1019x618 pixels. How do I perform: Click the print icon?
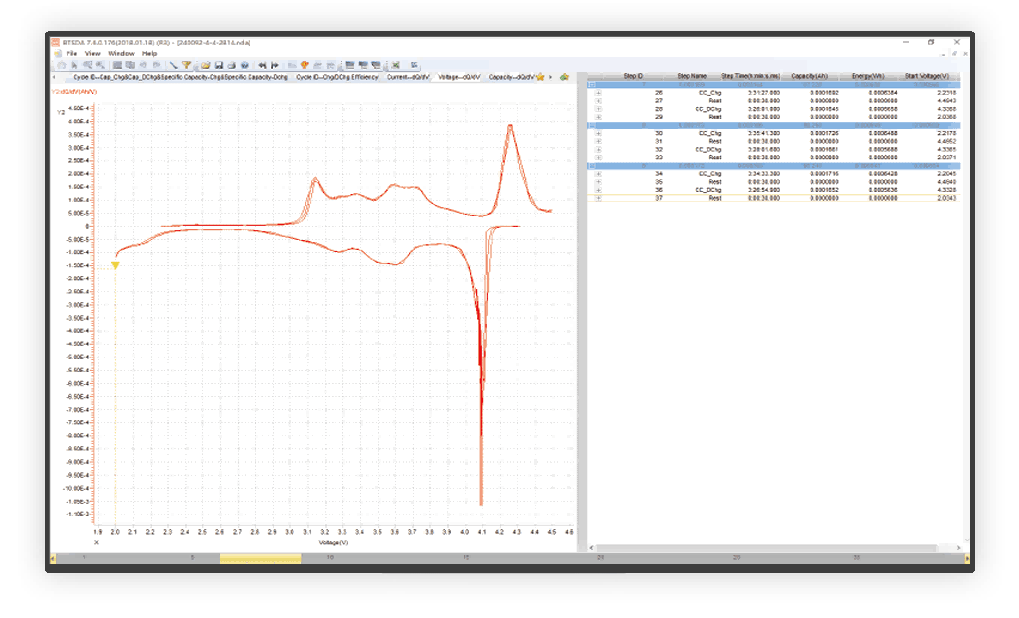231,65
